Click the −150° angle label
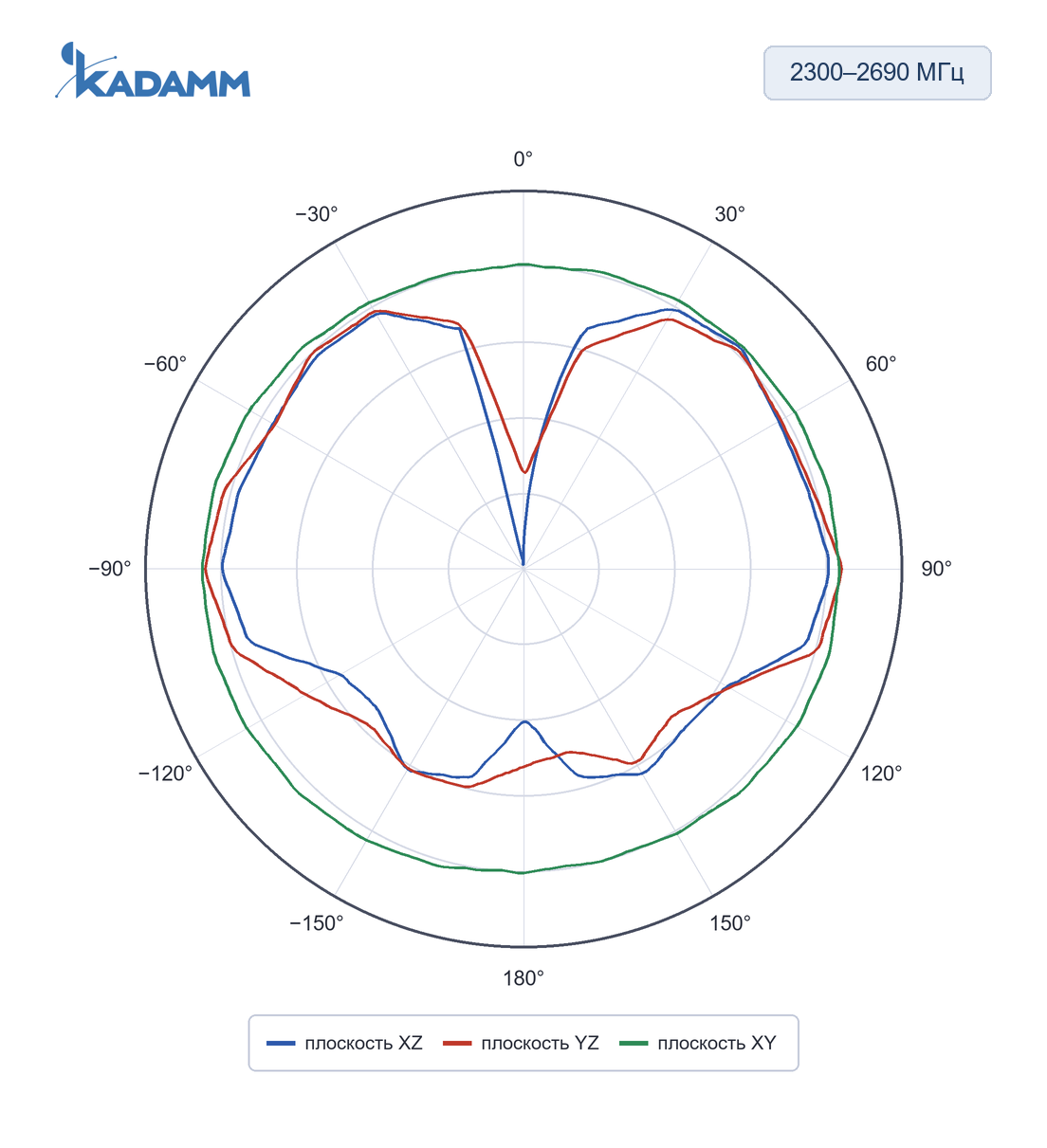Screen dimensions: 1047x1148 317,923
